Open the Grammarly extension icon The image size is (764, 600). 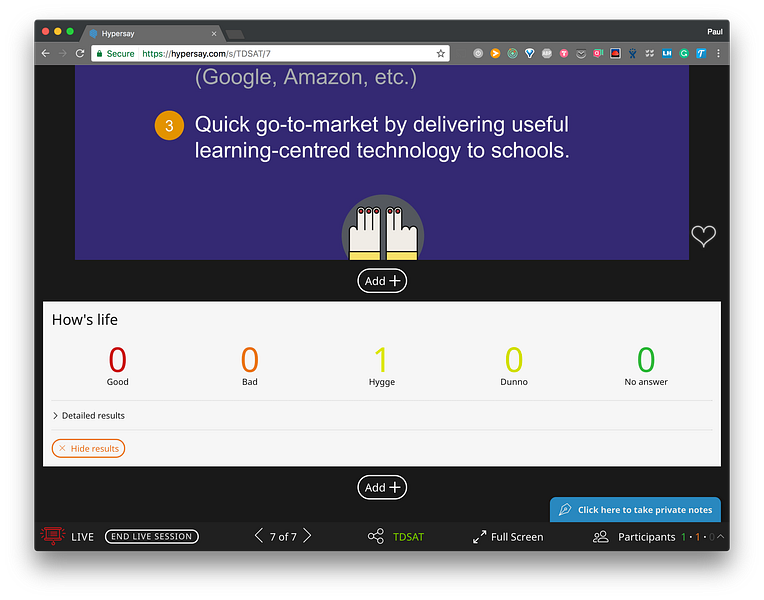click(x=684, y=54)
